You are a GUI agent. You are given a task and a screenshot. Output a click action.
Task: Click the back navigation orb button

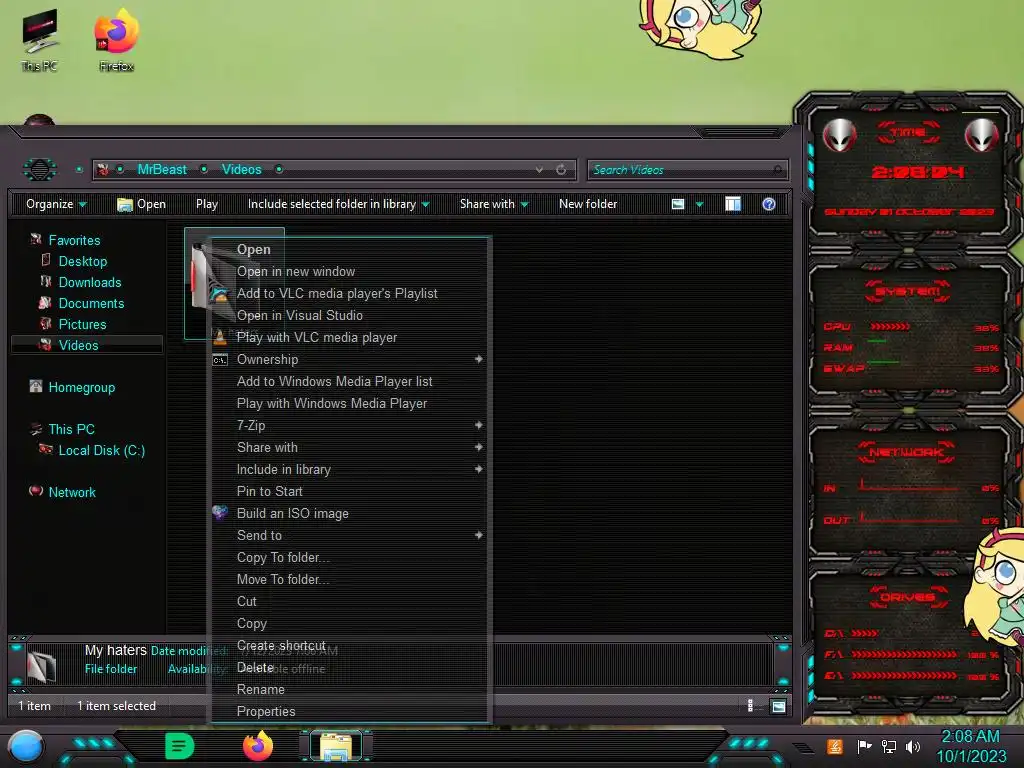coord(40,170)
